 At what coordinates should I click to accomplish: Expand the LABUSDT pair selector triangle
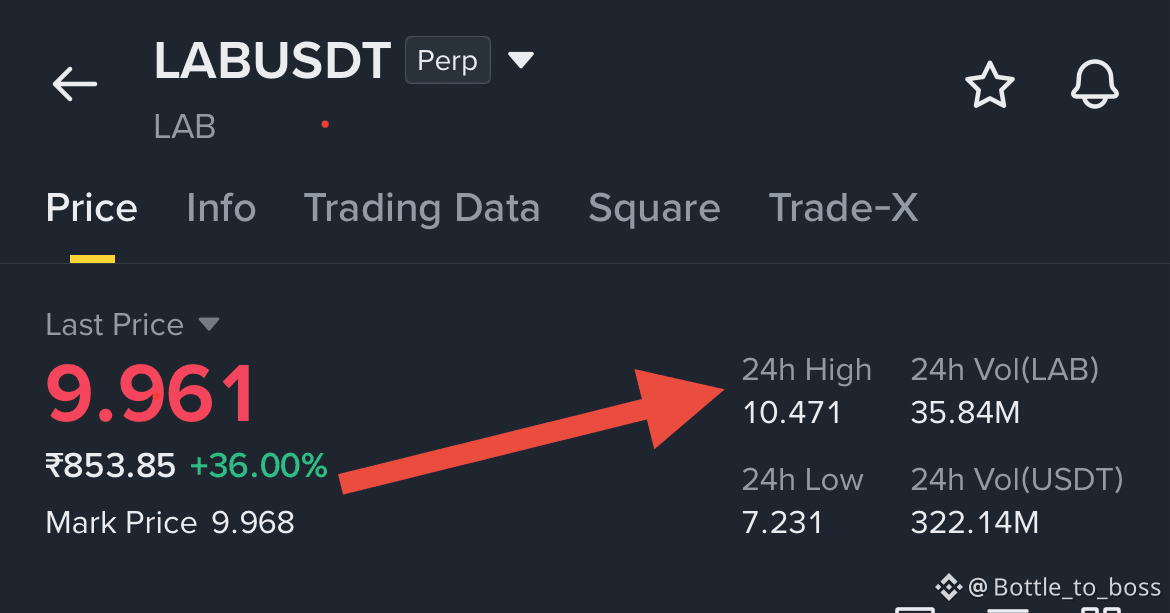click(521, 60)
